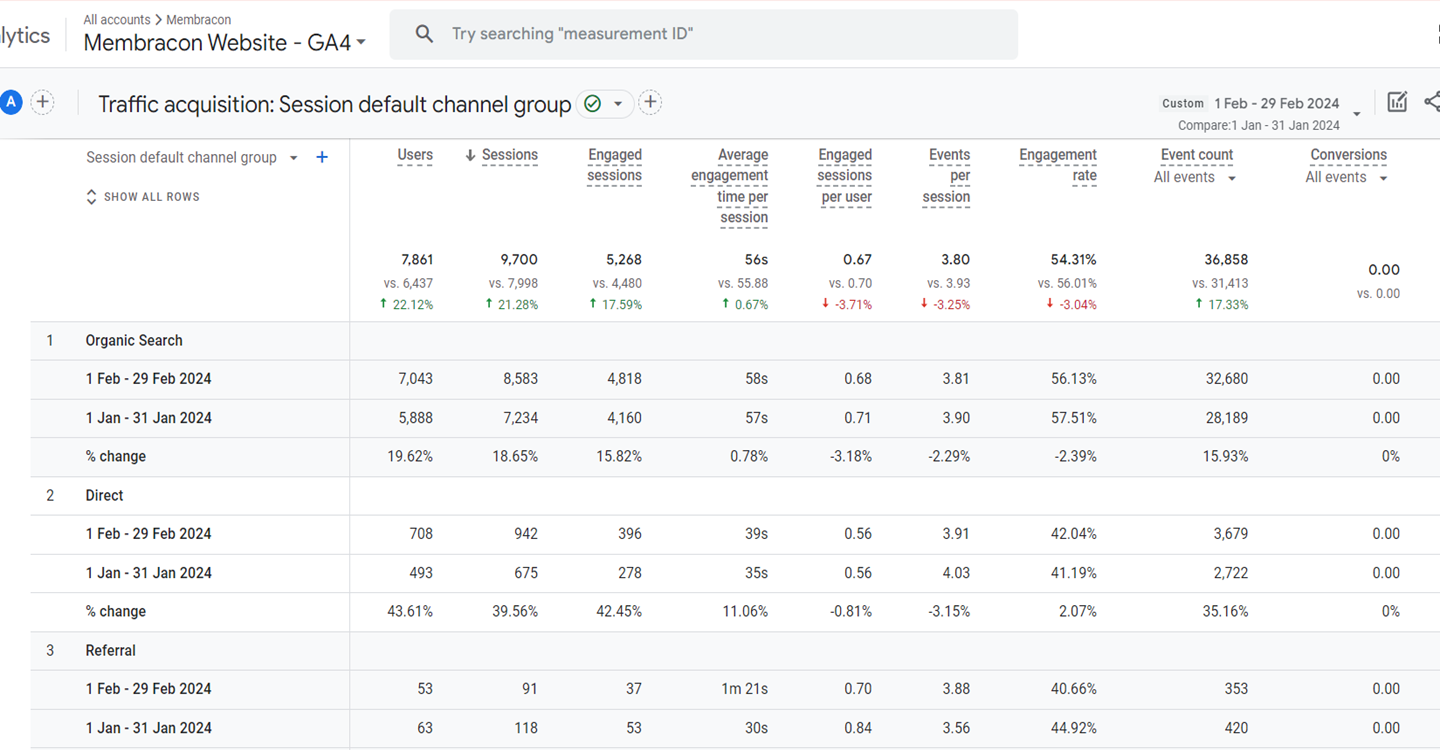
Task: Click total engaged sessions value 5,268
Action: point(624,259)
